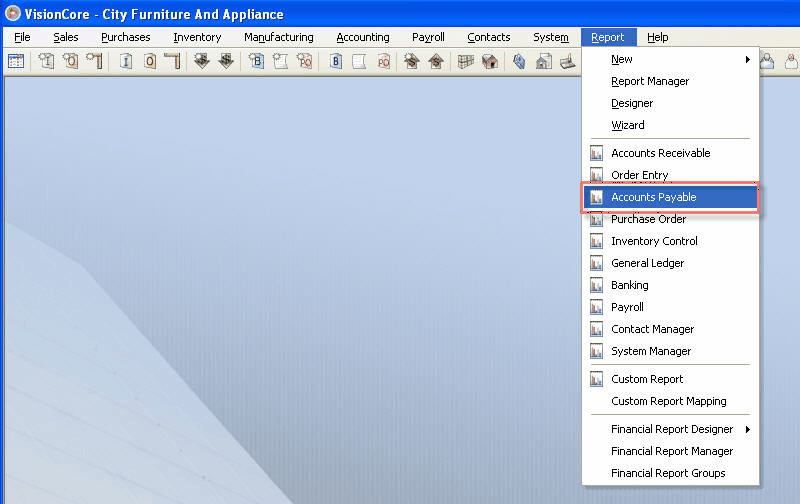The width and height of the screenshot is (800, 504).
Task: Click the plain down-arrow dollar icon
Action: point(226,61)
